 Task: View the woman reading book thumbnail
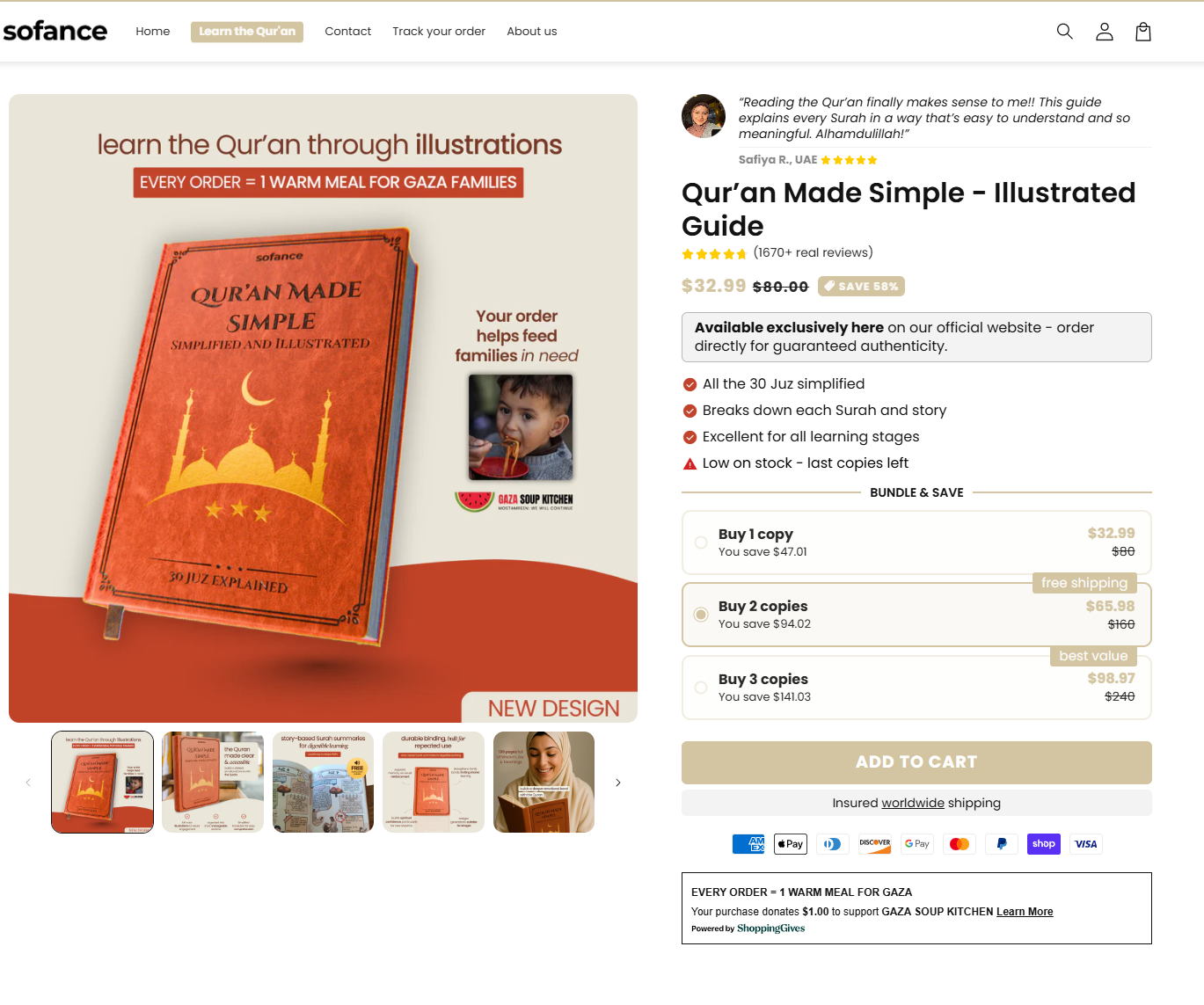(544, 783)
